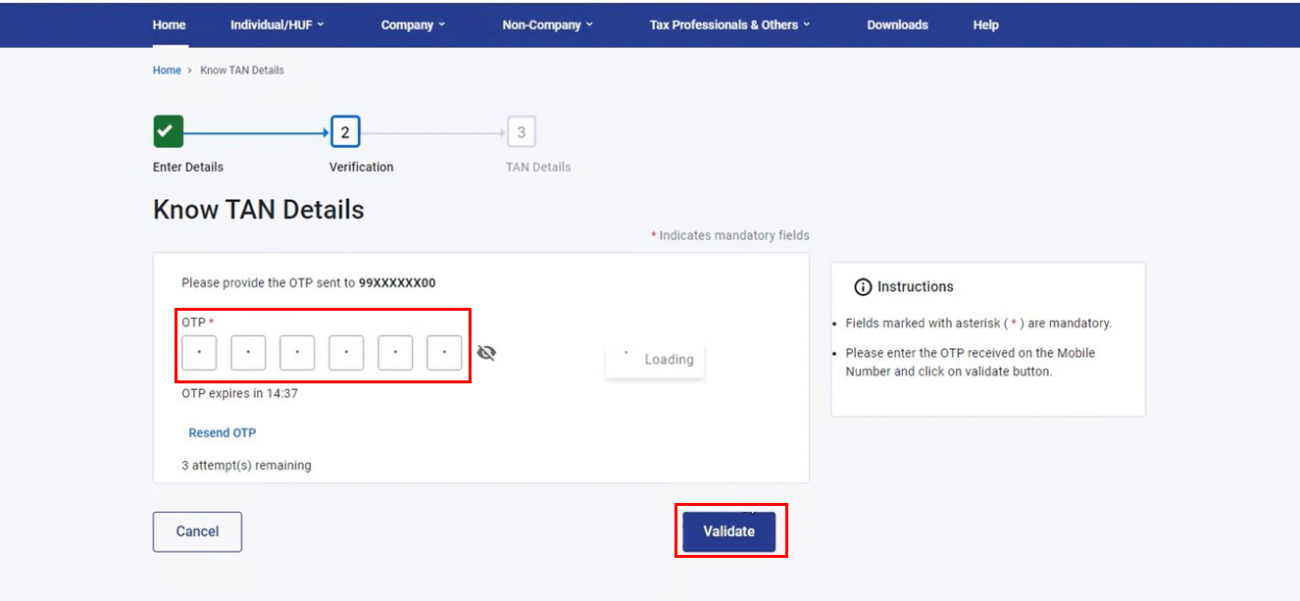Open the Non-Company dropdown
Screen dimensions: 1300x601
[x=547, y=24]
